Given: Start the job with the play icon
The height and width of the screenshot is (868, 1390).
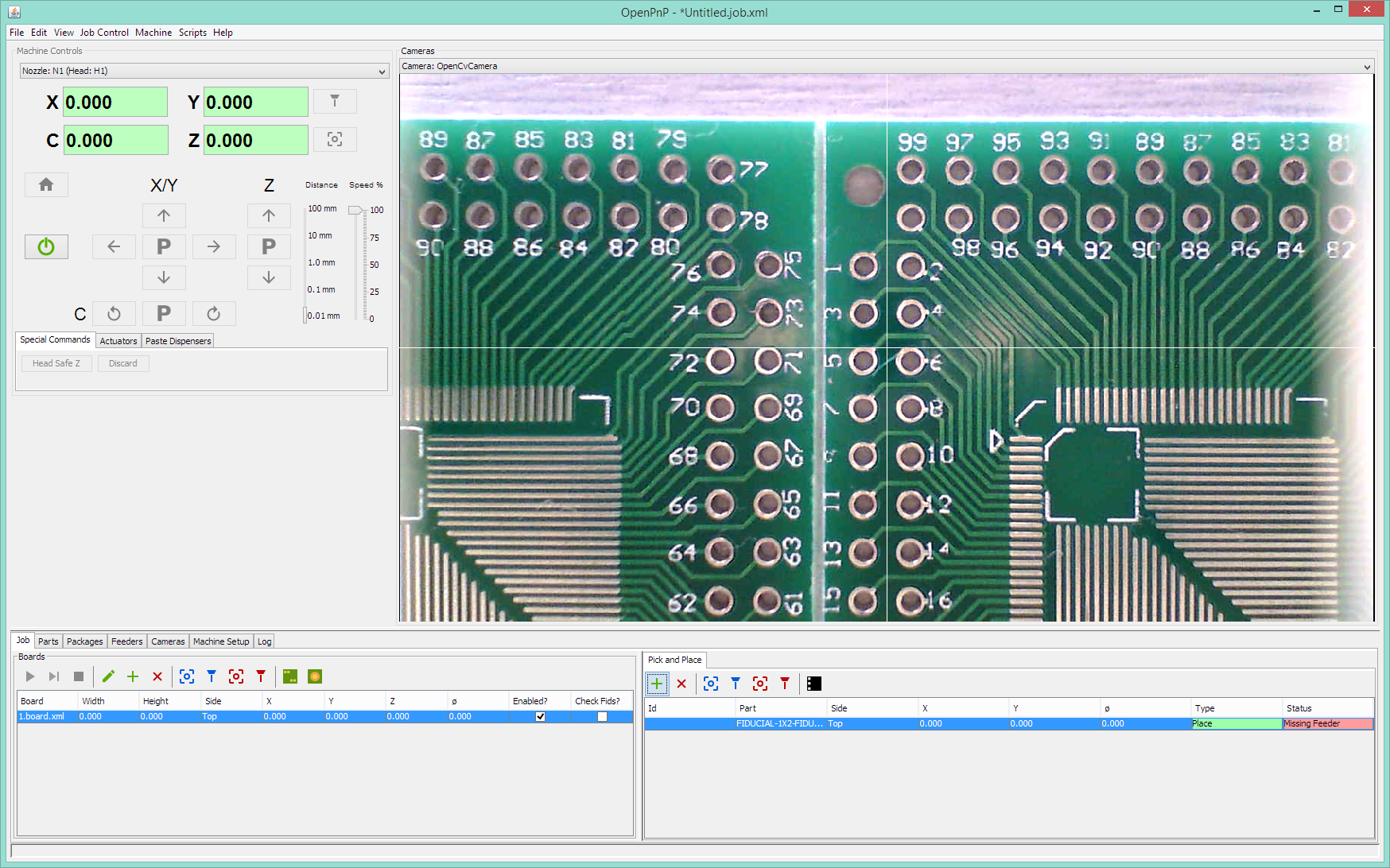Looking at the screenshot, I should tap(30, 676).
